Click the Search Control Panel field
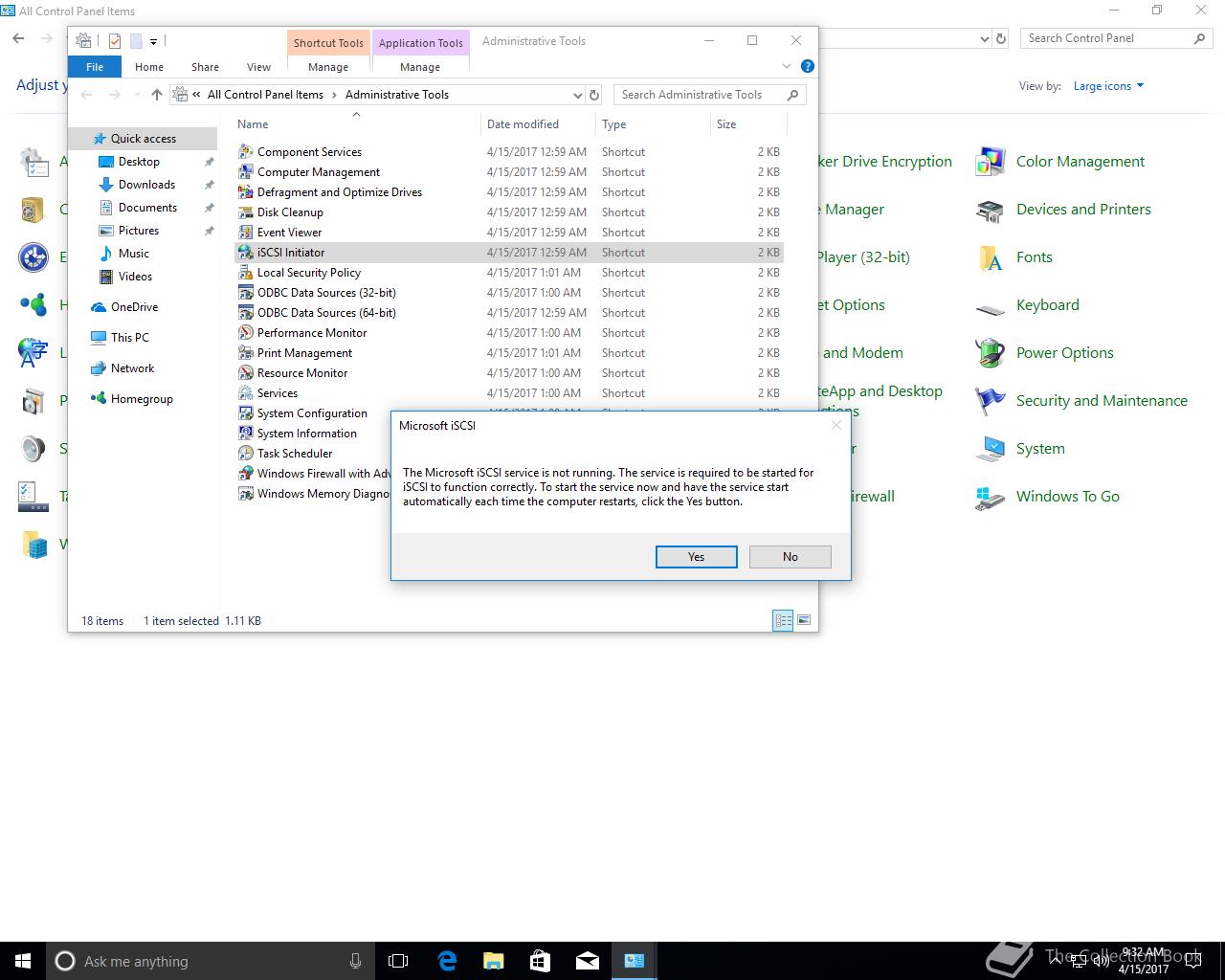 (x=1116, y=38)
